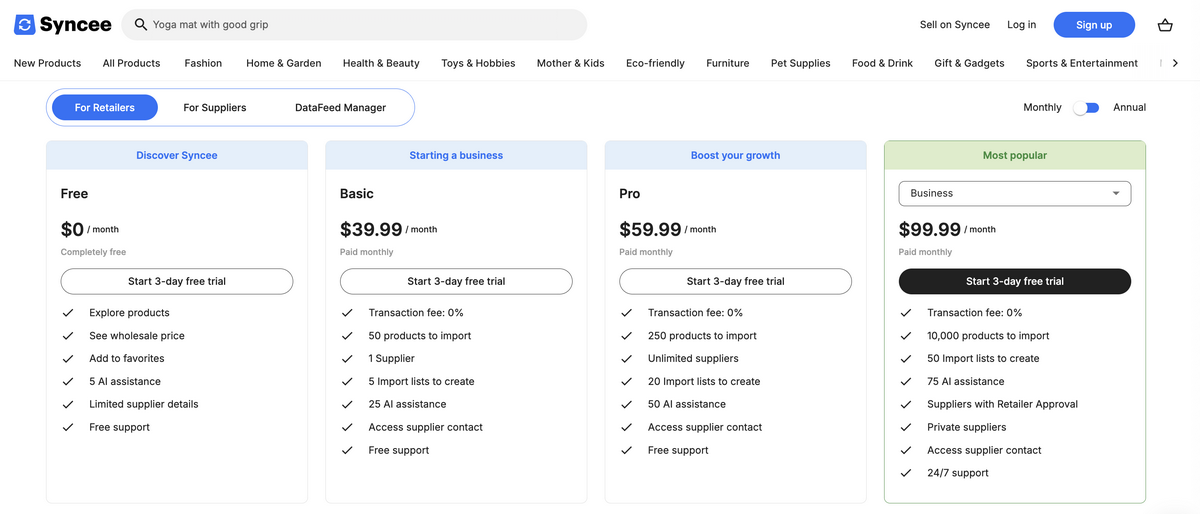The height and width of the screenshot is (514, 1200).
Task: Click checkmark beside 25 AI assistance
Action: coord(347,404)
